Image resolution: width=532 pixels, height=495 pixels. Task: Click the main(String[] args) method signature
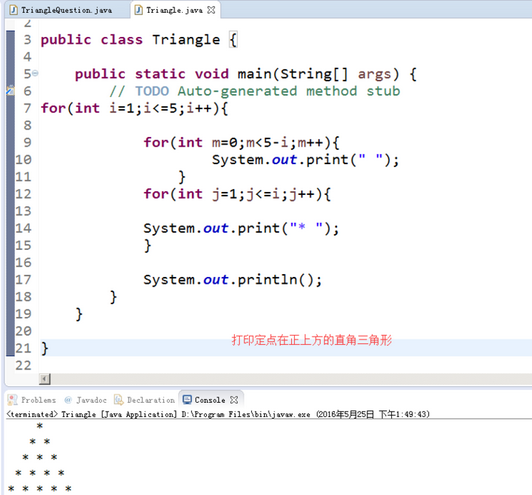point(318,74)
